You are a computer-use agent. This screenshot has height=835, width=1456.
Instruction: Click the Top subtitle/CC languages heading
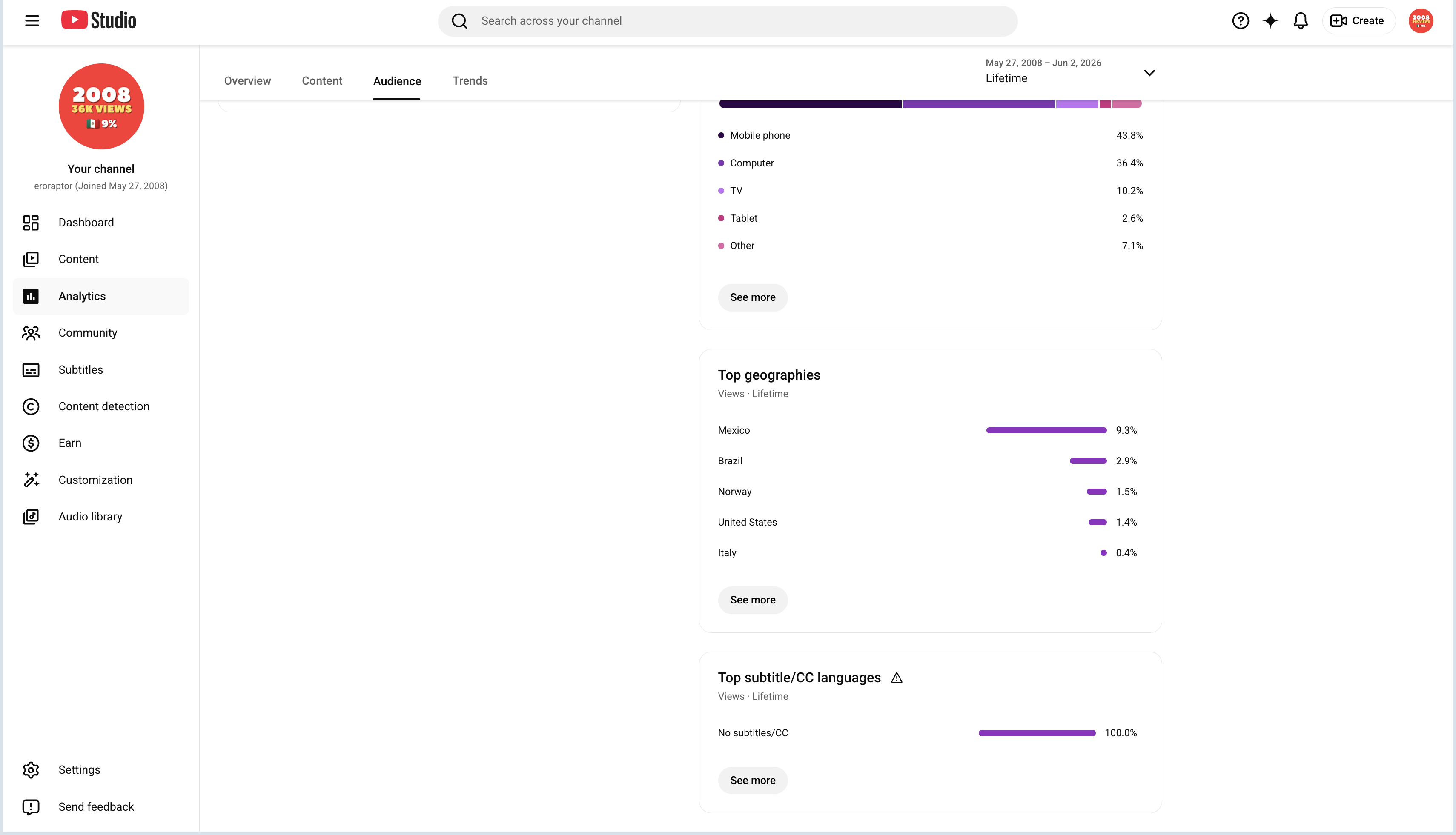799,678
